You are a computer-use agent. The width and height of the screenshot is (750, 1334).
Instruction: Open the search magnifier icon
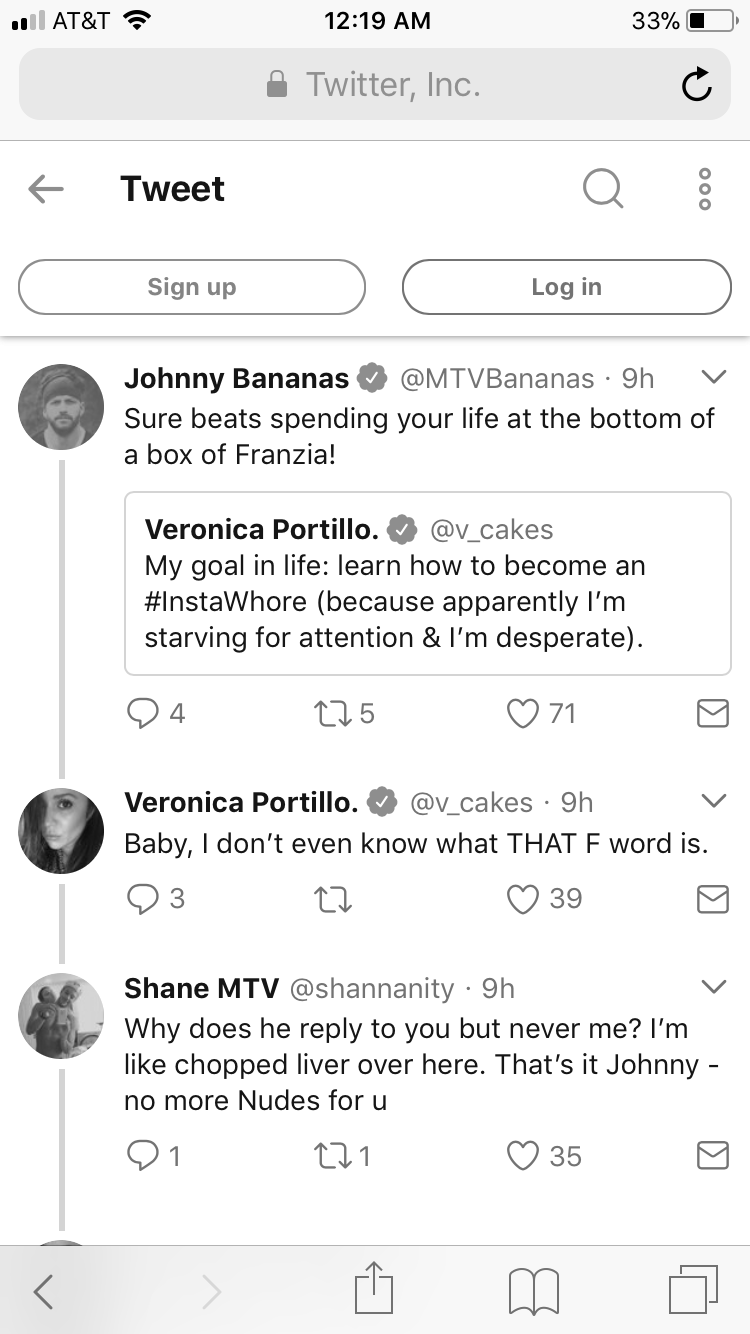[603, 188]
